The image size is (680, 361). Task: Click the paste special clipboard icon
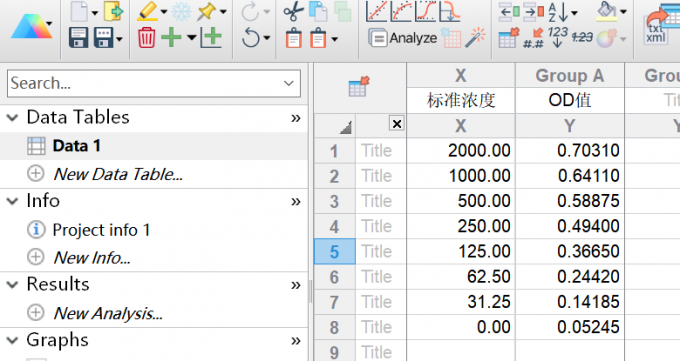pyautogui.click(x=318, y=38)
